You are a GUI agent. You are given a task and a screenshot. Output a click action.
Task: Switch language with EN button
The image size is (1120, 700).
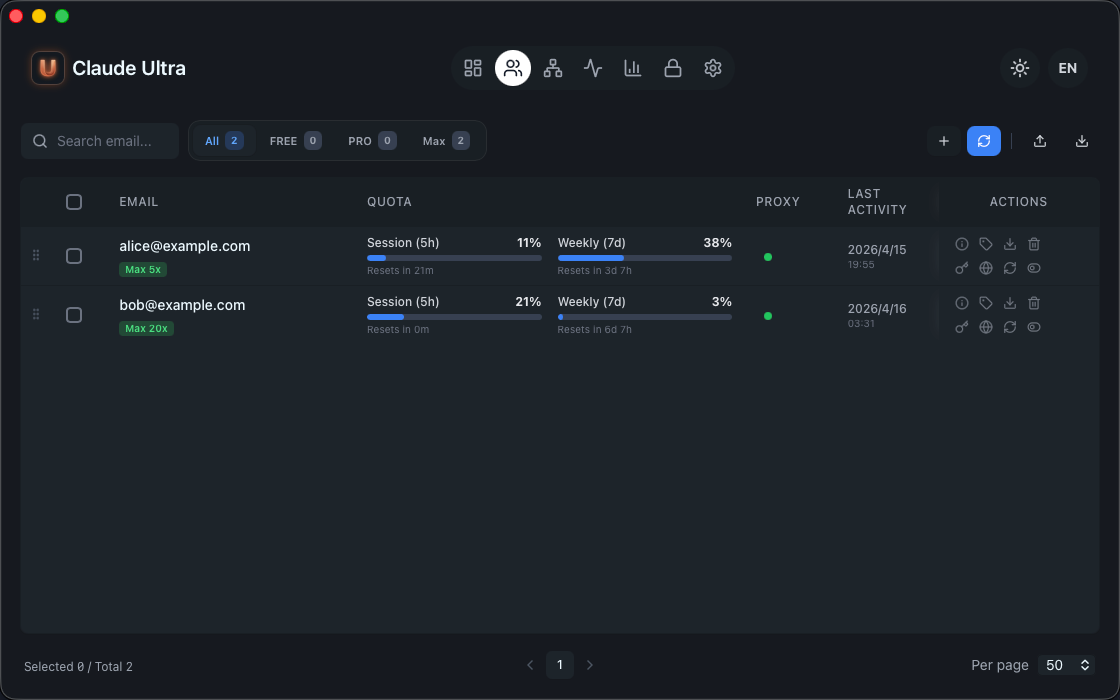click(1068, 68)
